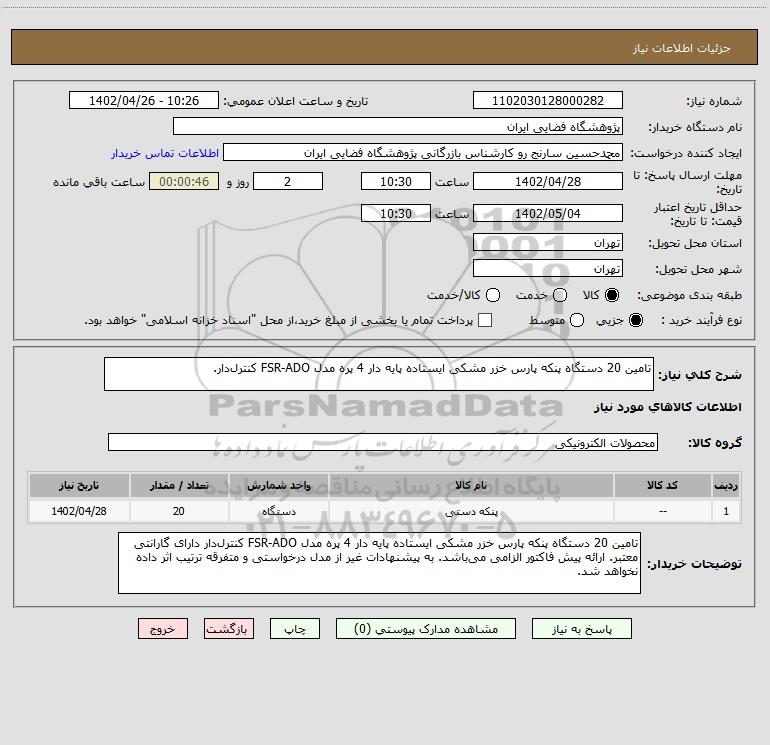Click the تاریخ نیاز column header
Viewport: 770px width, 745px height.
79,485
